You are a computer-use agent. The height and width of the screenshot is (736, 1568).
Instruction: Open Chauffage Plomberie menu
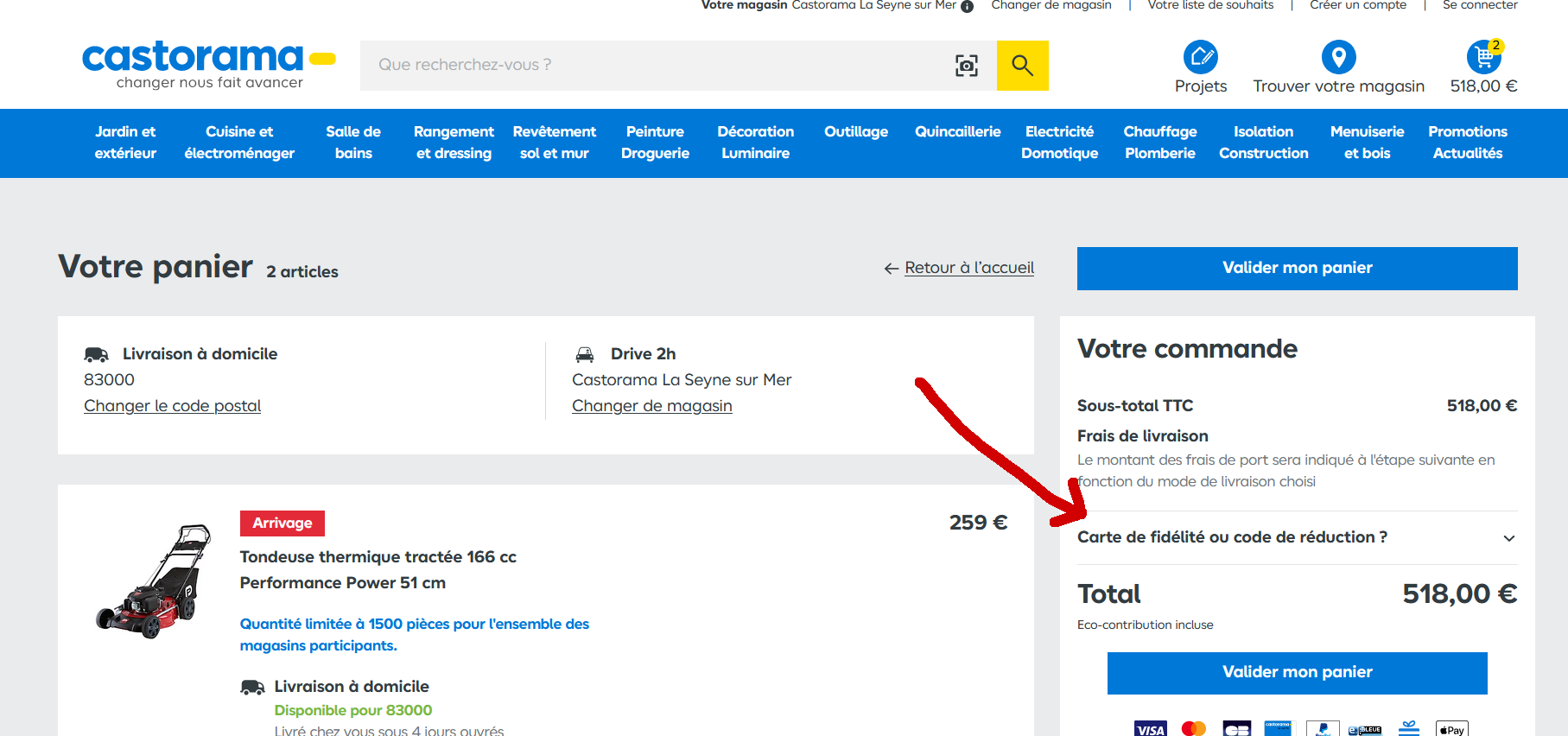pos(1160,143)
